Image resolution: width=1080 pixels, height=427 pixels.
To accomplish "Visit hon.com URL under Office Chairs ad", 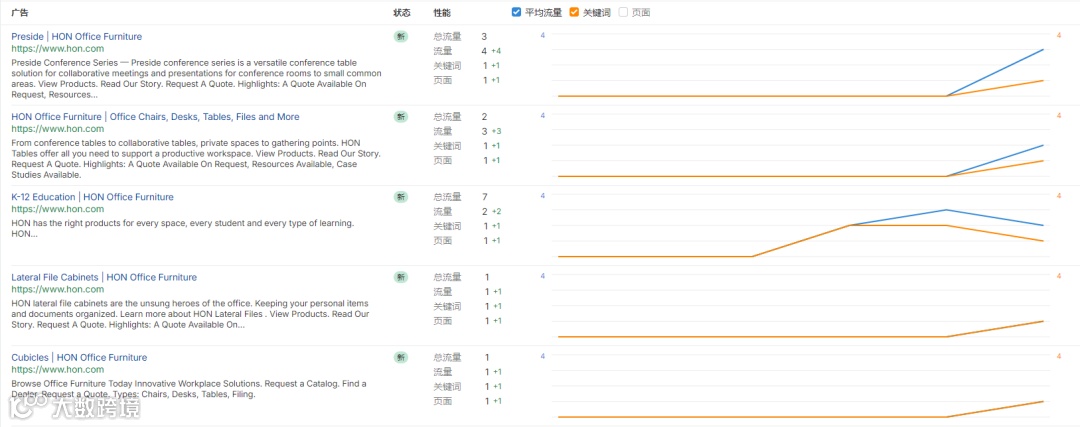I will (x=58, y=129).
